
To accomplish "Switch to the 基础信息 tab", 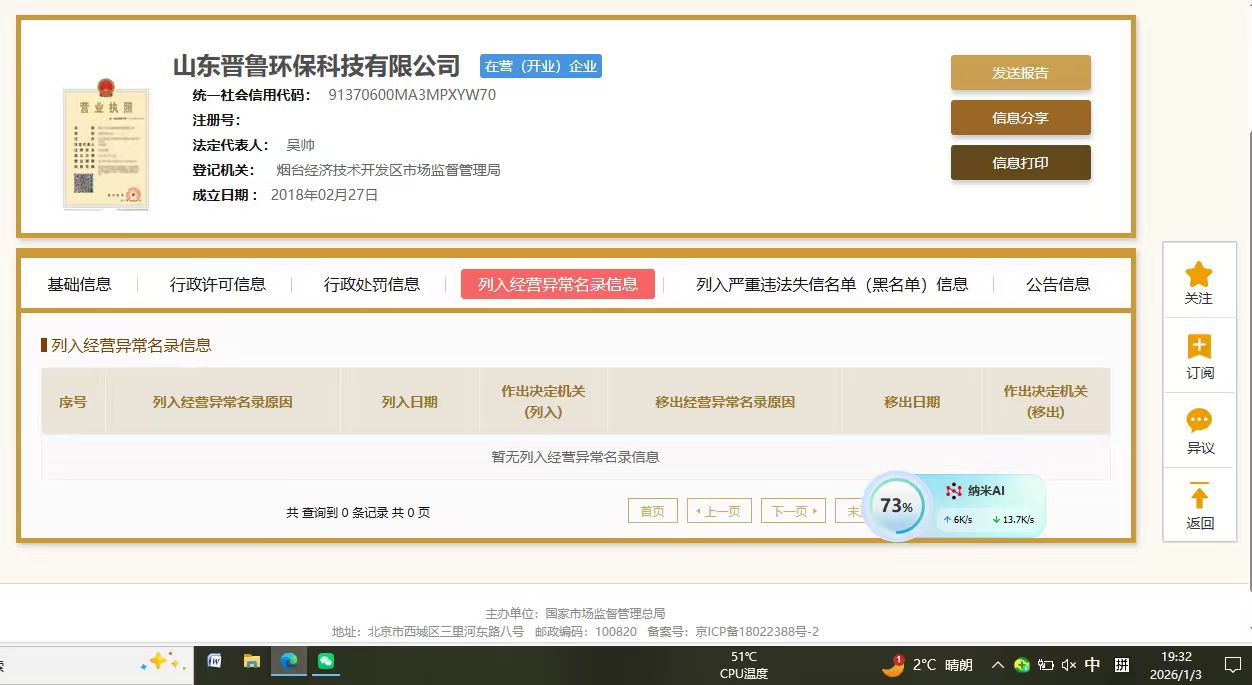I will click(x=80, y=284).
